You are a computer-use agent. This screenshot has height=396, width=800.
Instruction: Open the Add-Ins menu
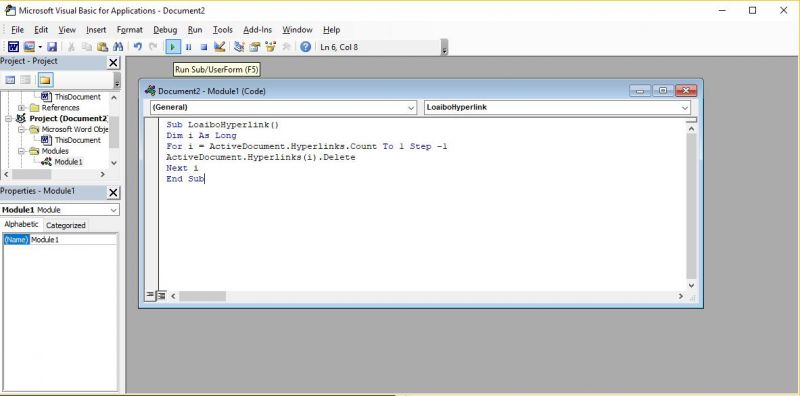pos(258,30)
